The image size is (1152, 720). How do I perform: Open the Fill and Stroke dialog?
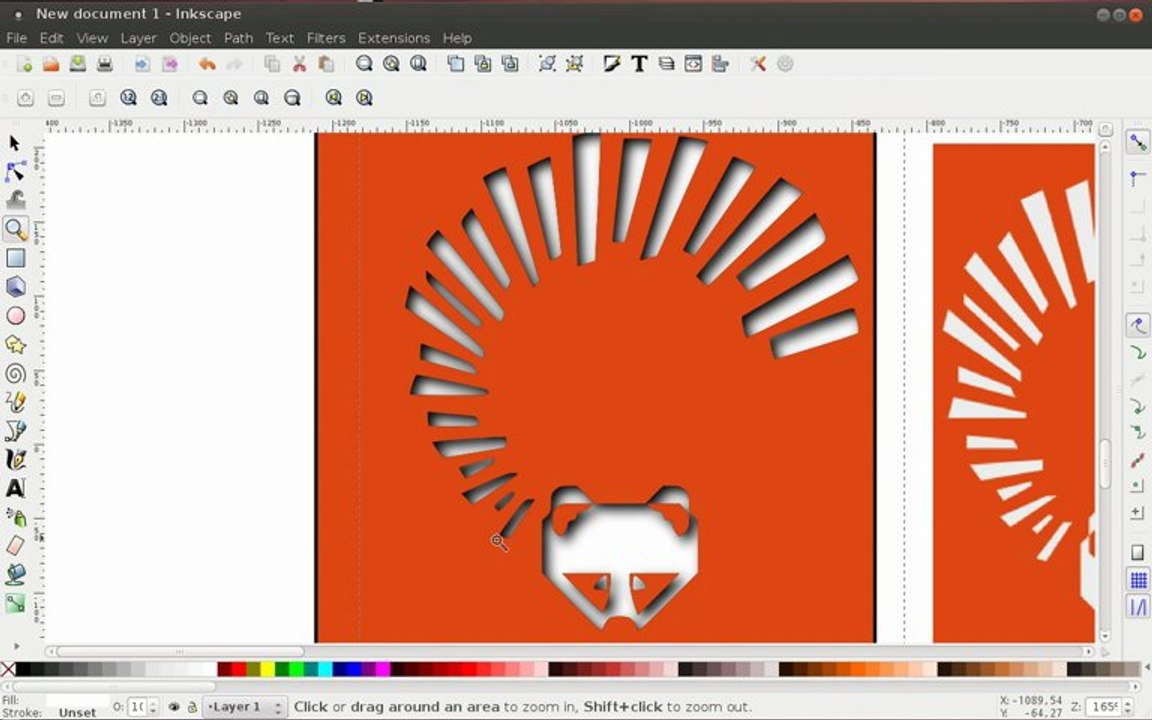click(611, 64)
